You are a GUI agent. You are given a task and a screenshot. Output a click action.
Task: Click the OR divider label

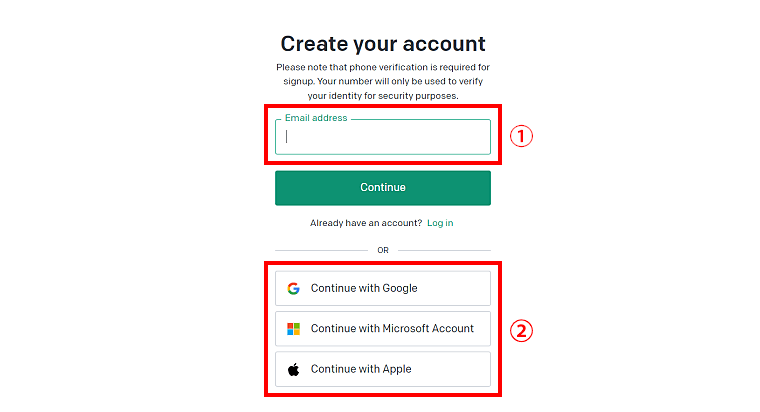tap(383, 250)
